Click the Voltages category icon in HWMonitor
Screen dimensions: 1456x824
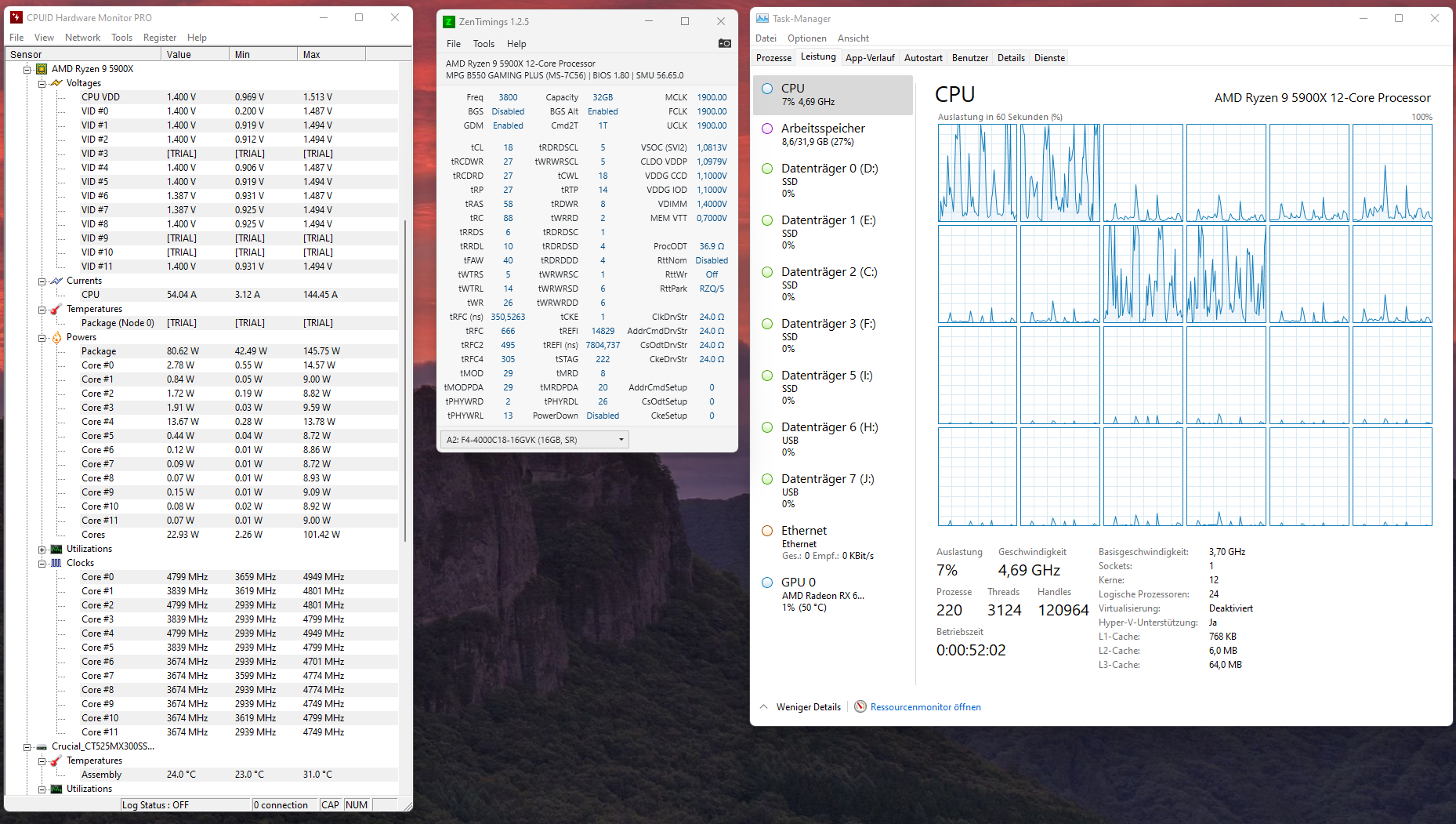coord(56,83)
